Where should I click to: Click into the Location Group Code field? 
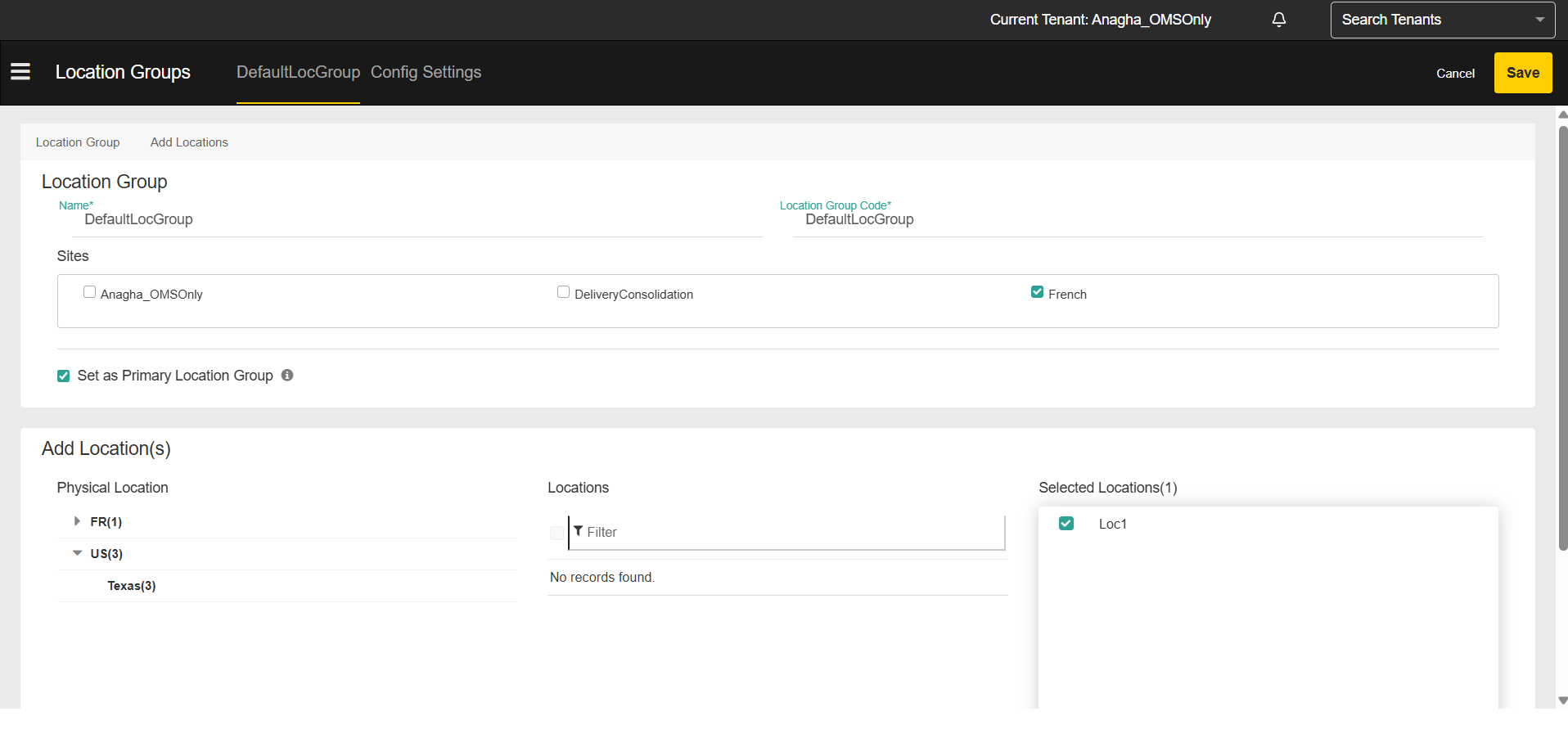click(1138, 219)
